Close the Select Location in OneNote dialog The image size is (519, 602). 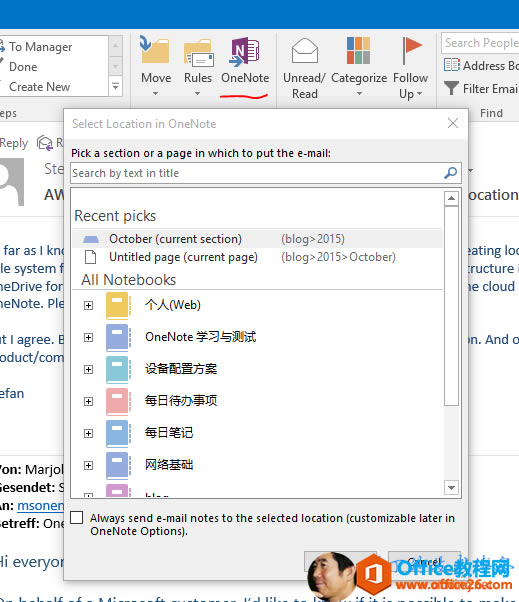(x=453, y=123)
